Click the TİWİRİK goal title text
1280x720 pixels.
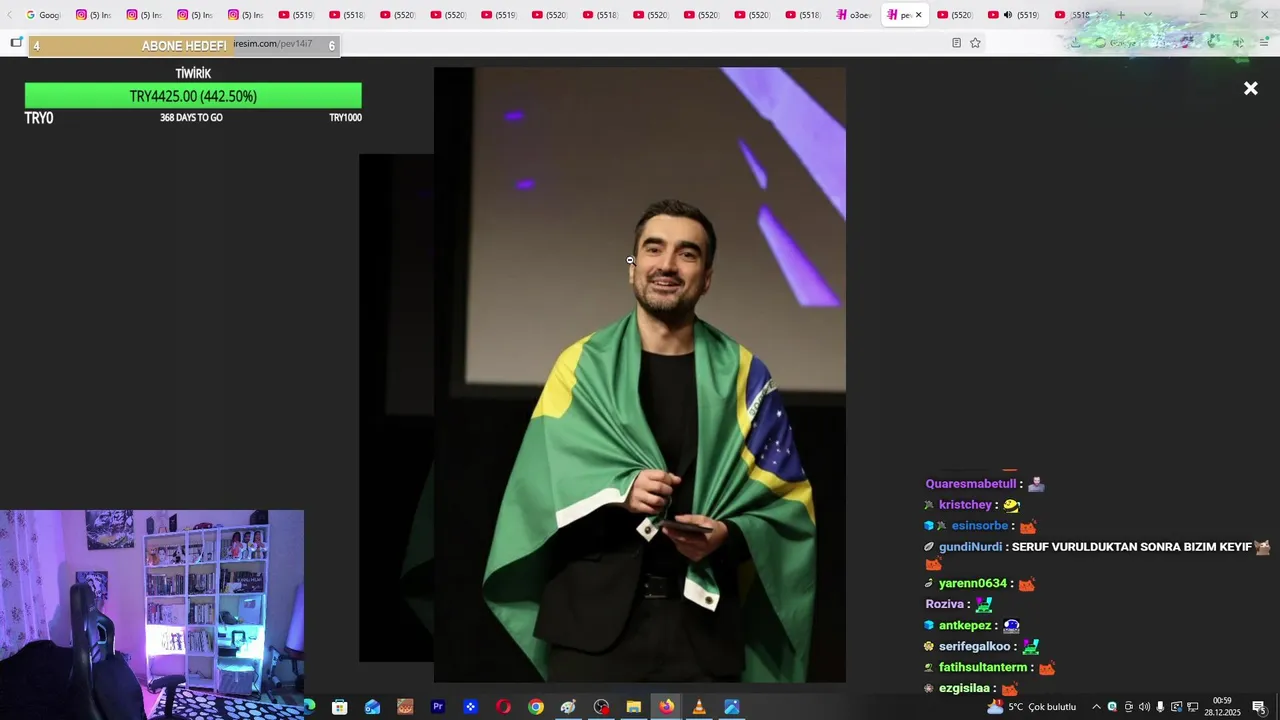click(193, 74)
